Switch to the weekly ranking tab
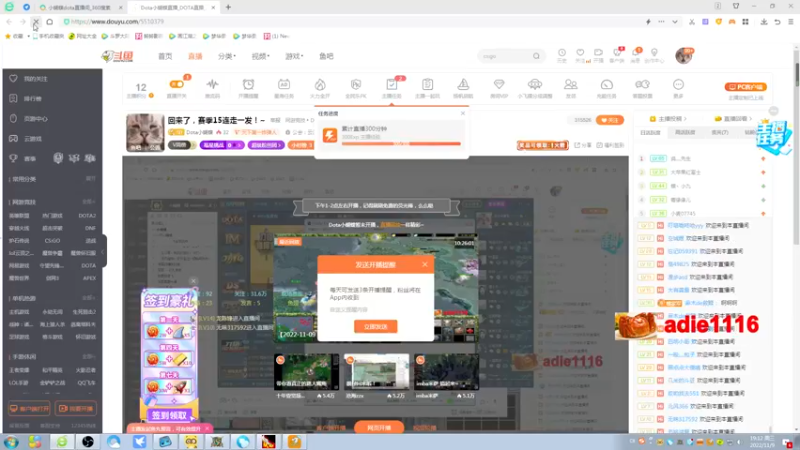The width and height of the screenshot is (800, 450). pyautogui.click(x=685, y=133)
